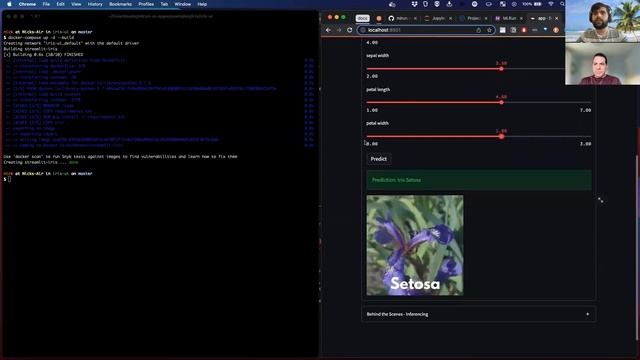This screenshot has height=360, width=640.
Task: Click the 'sepal width' label
Action: pos(377,56)
